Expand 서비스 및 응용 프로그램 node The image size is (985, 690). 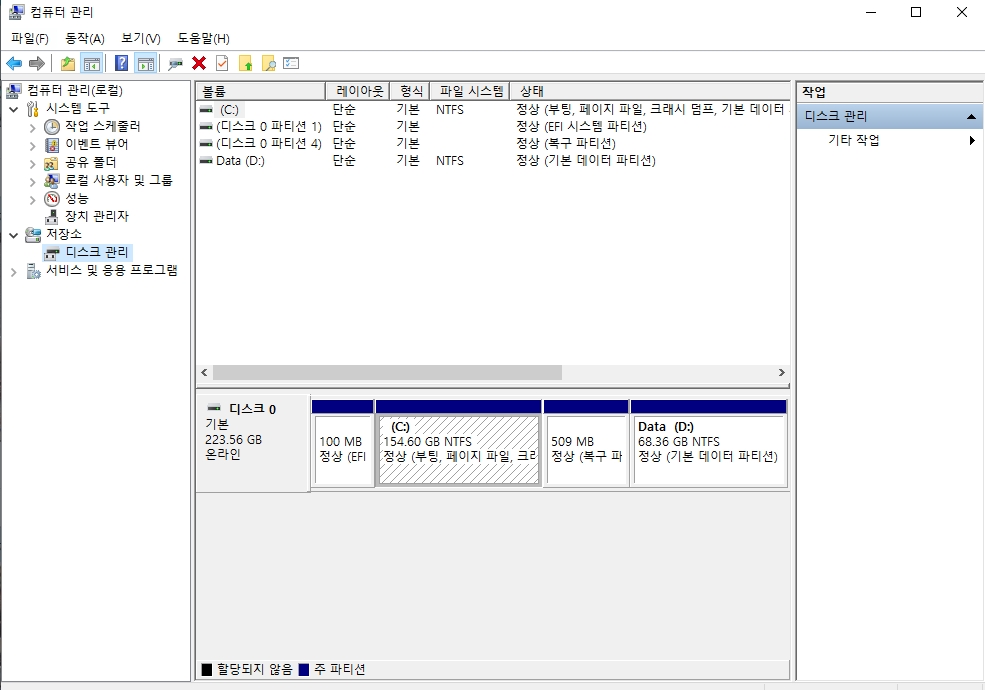[x=14, y=271]
